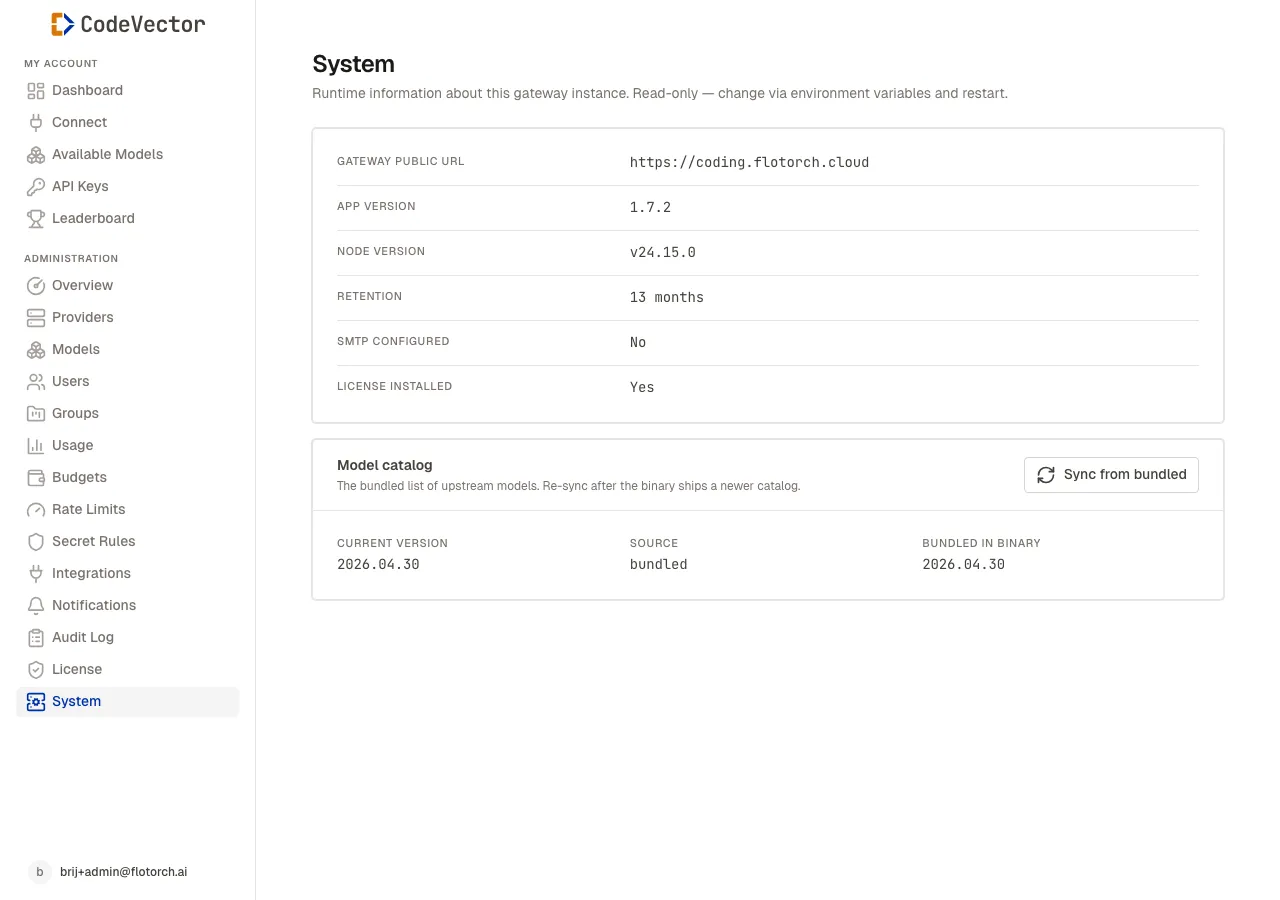Click the Available Models cubes icon
Screen dimensions: 1280x900
pyautogui.click(x=36, y=155)
